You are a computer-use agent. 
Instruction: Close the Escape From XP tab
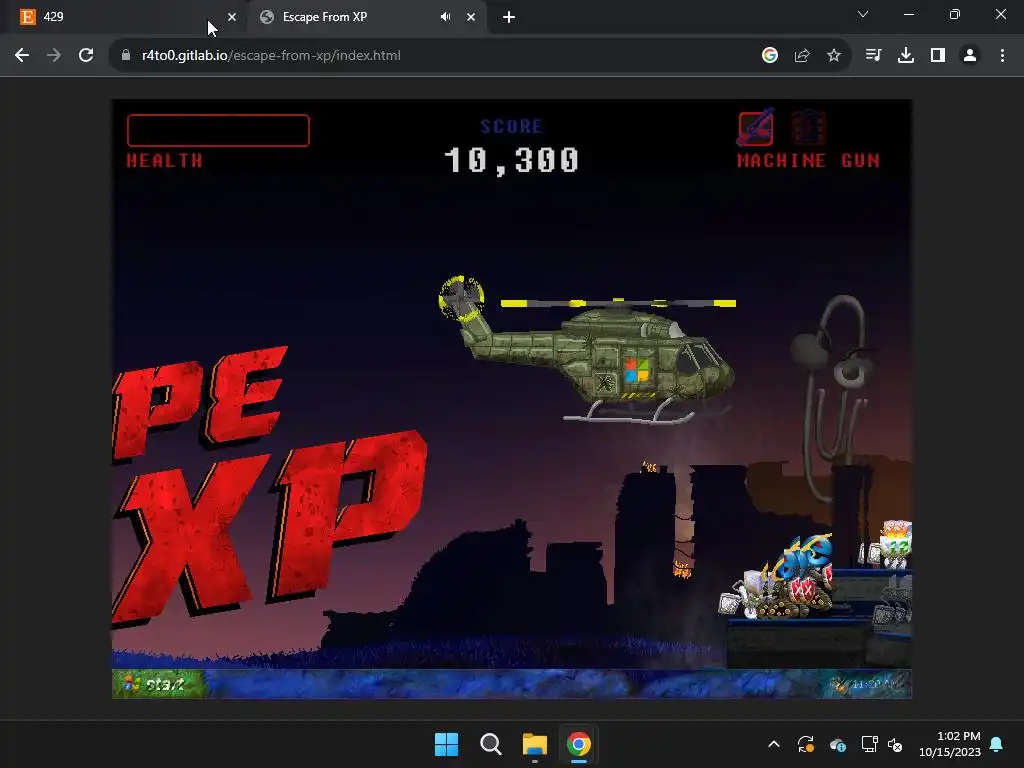coord(471,17)
